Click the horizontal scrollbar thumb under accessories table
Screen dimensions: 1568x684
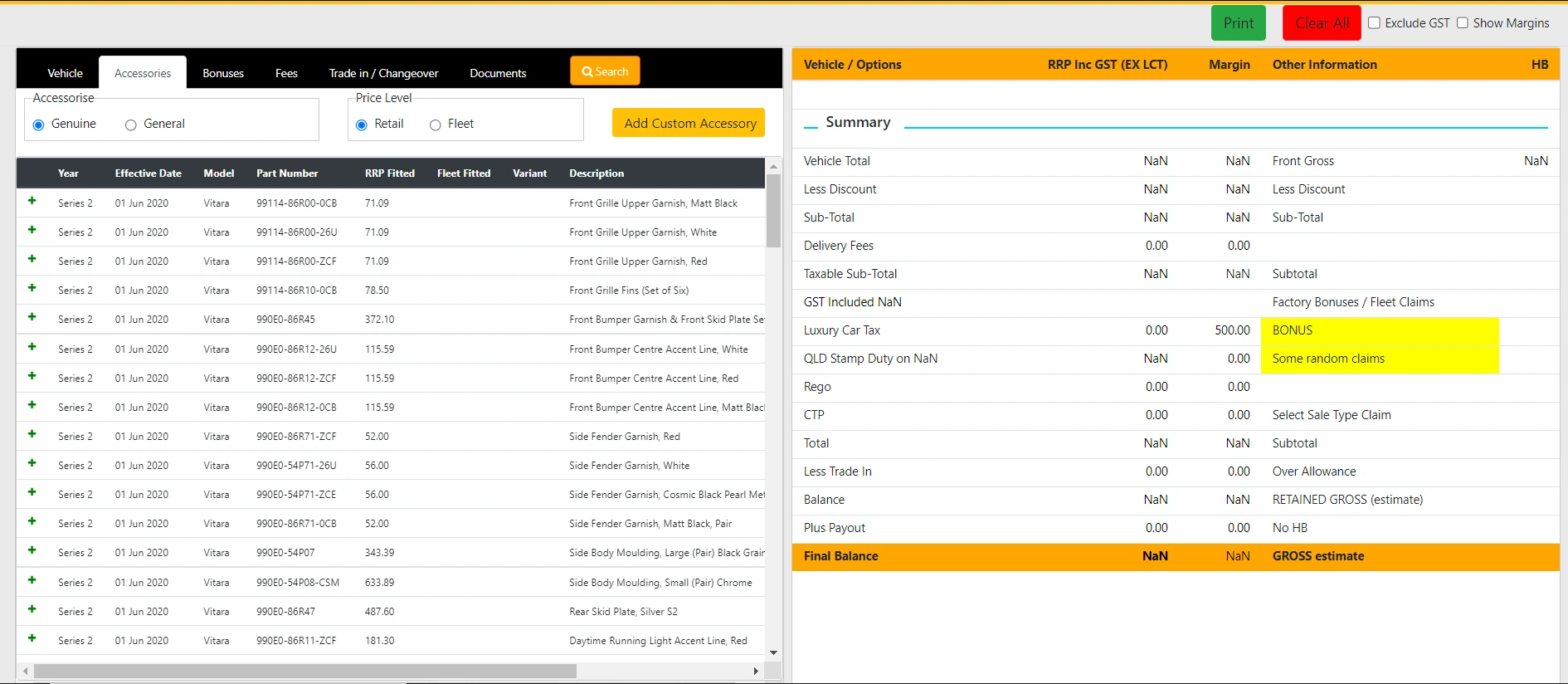(x=304, y=671)
